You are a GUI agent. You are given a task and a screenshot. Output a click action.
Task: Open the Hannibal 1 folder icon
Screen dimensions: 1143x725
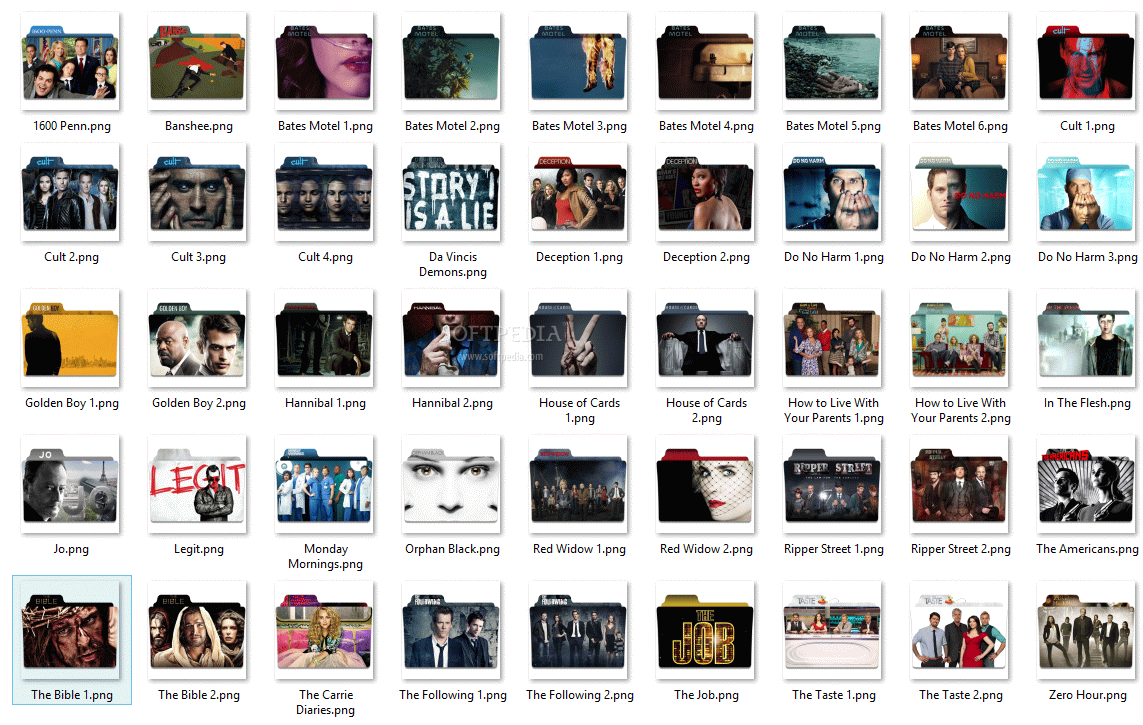(324, 338)
